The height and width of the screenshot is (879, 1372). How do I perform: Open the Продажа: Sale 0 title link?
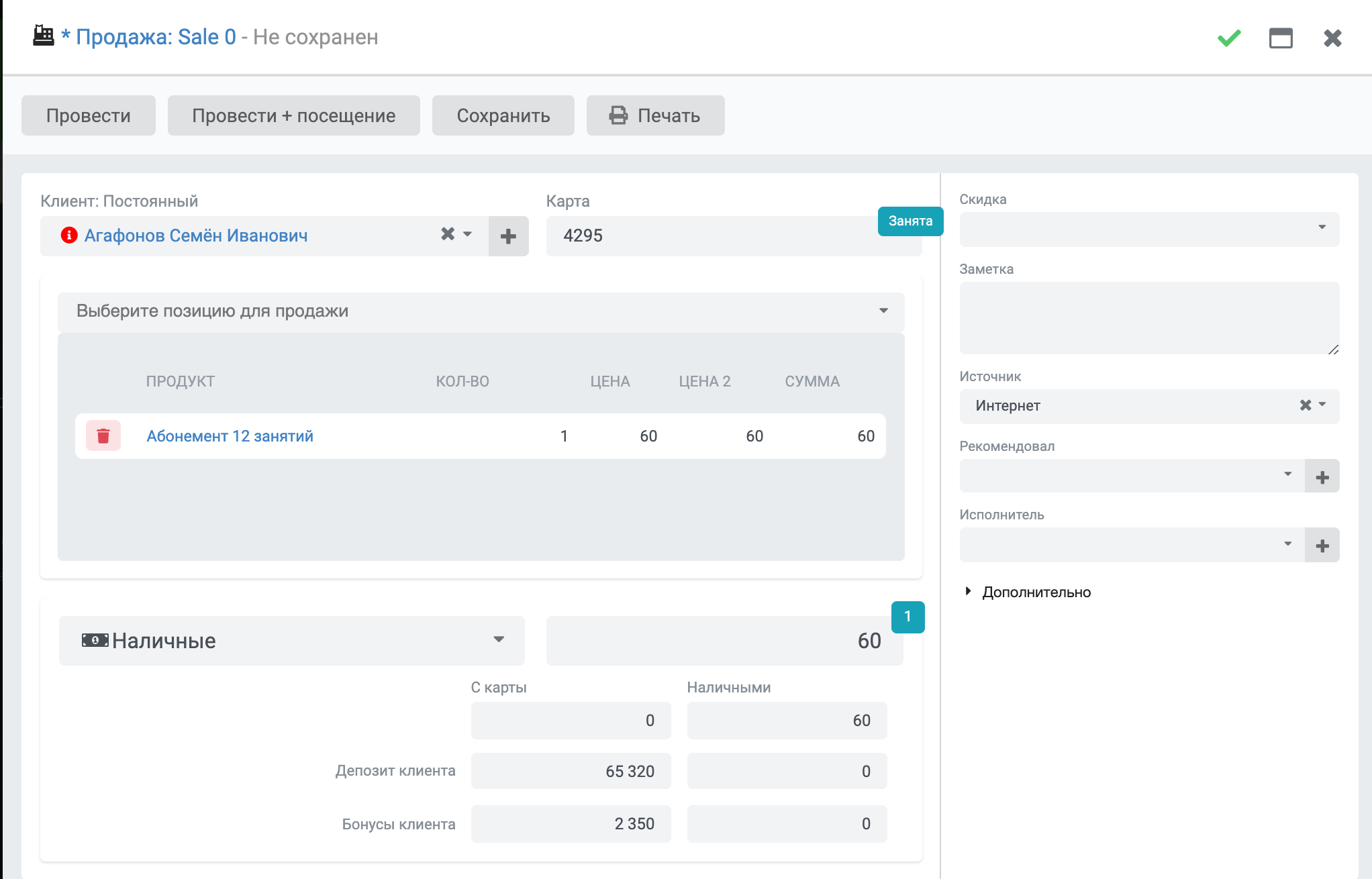coord(156,37)
